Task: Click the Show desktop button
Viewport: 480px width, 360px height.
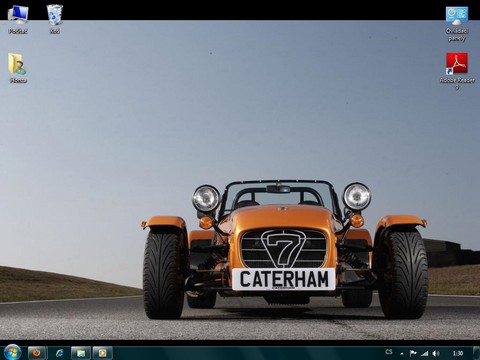Action: click(477, 353)
